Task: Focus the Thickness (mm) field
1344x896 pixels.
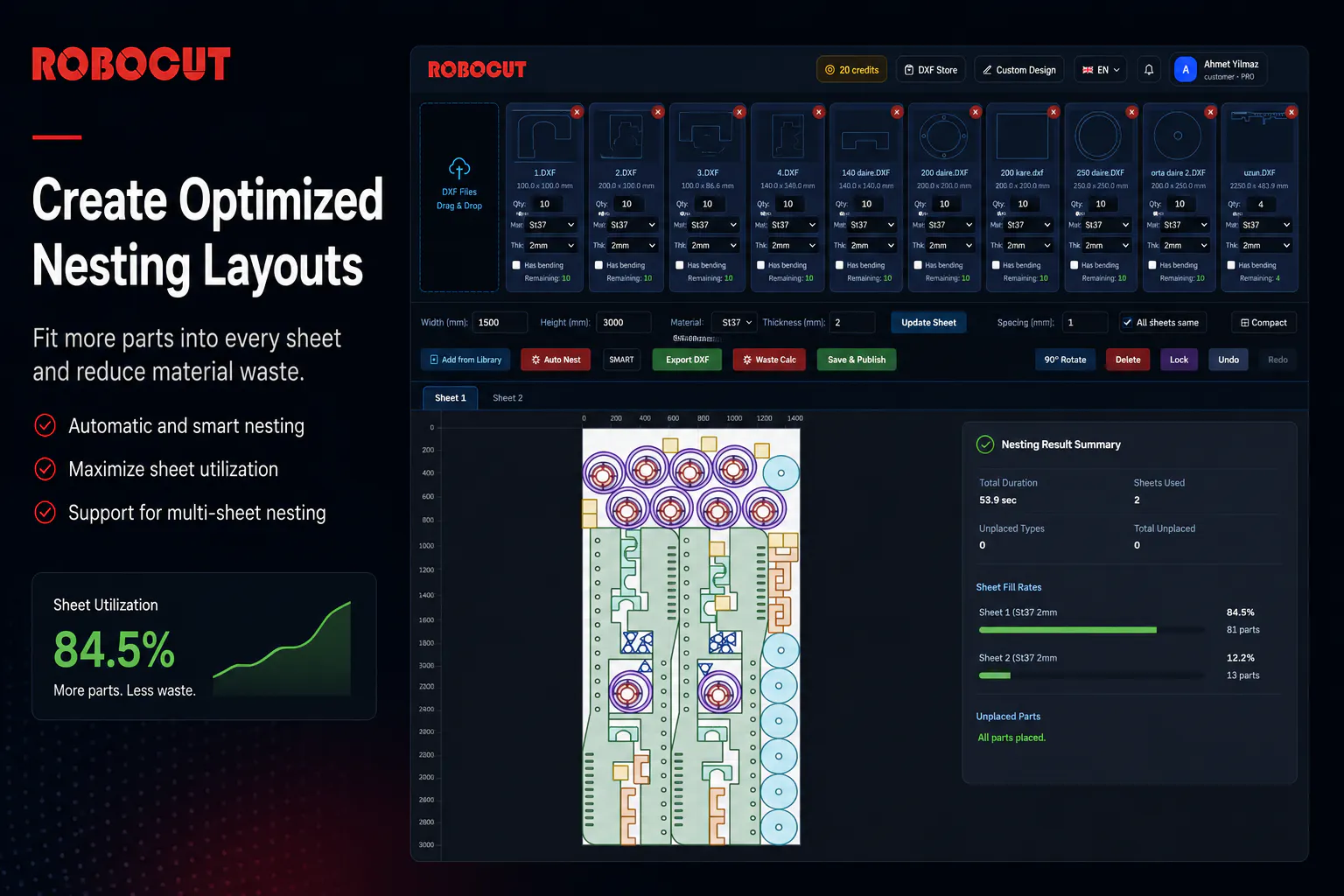Action: click(852, 323)
